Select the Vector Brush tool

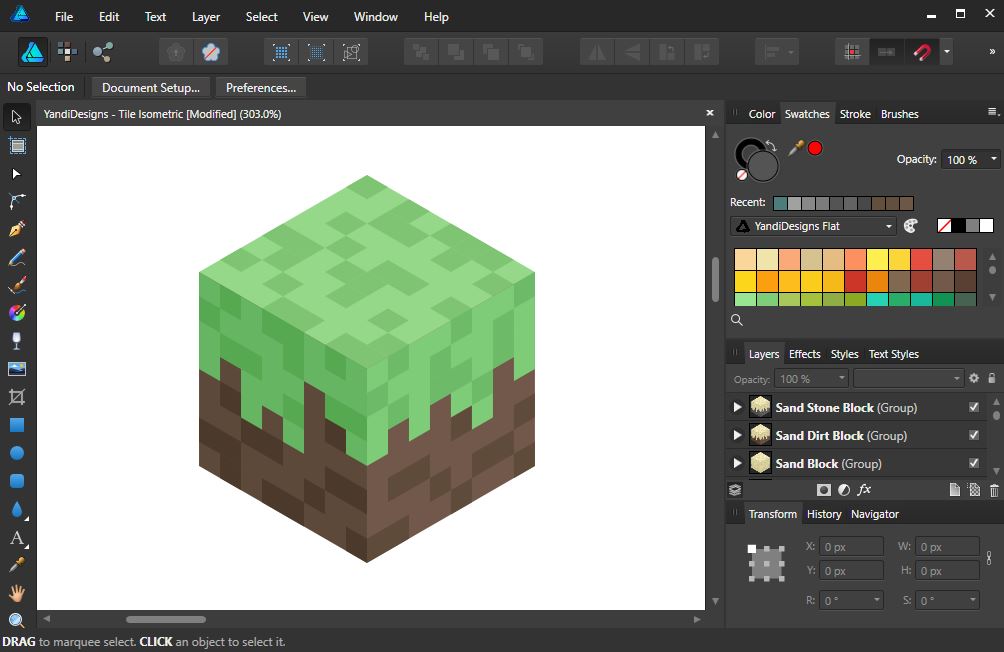17,285
